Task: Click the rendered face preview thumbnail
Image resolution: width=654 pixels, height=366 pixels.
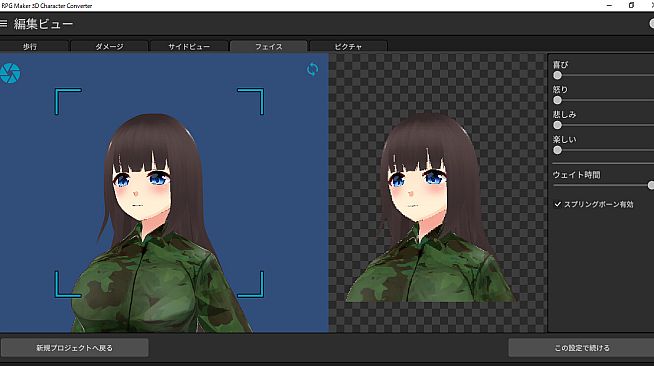Action: 431,208
